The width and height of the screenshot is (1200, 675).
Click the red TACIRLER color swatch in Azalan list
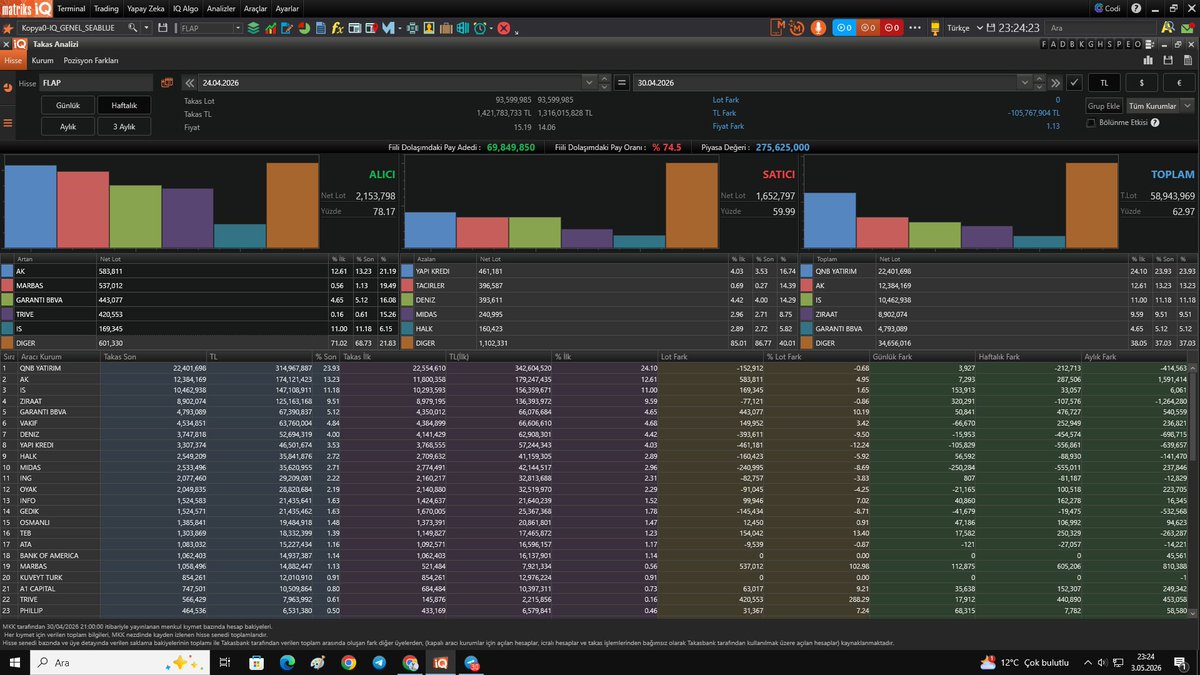pos(408,285)
